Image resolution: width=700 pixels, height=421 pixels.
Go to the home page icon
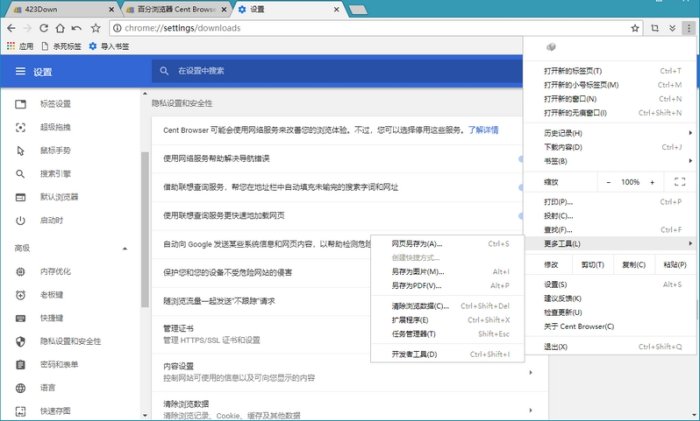(x=60, y=28)
